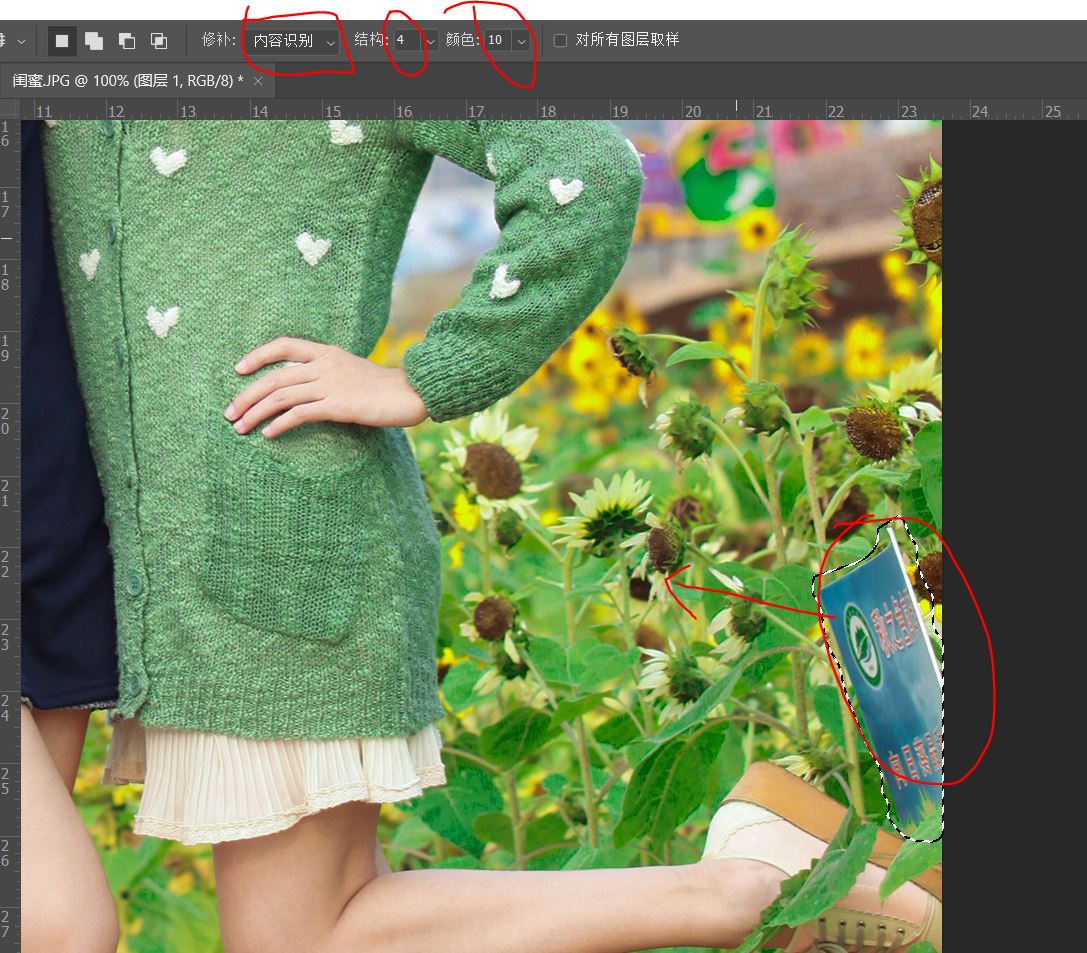Viewport: 1087px width, 953px height.
Task: Expand the 颜色 value dropdown arrow
Action: 521,41
